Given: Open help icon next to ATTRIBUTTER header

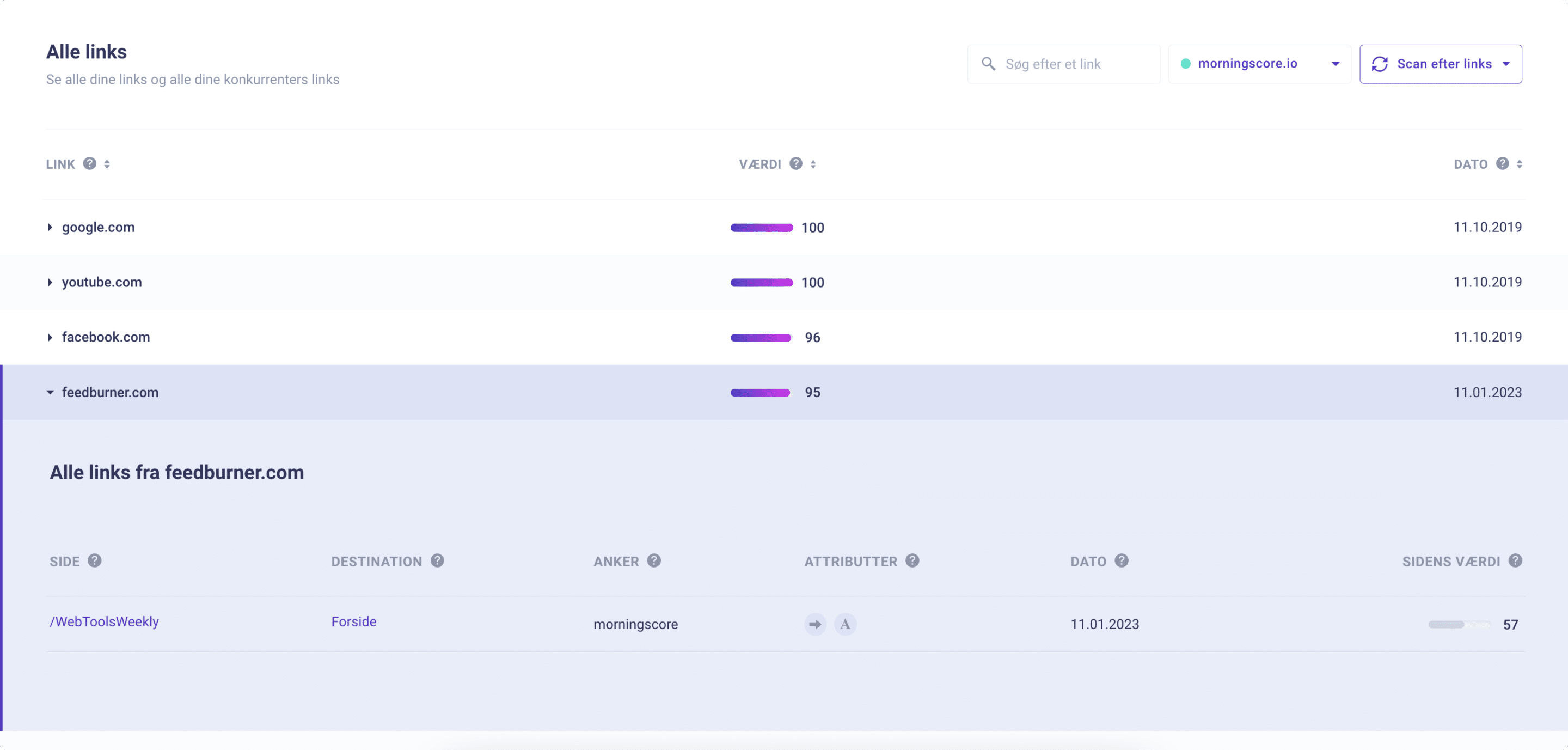Looking at the screenshot, I should coord(912,560).
